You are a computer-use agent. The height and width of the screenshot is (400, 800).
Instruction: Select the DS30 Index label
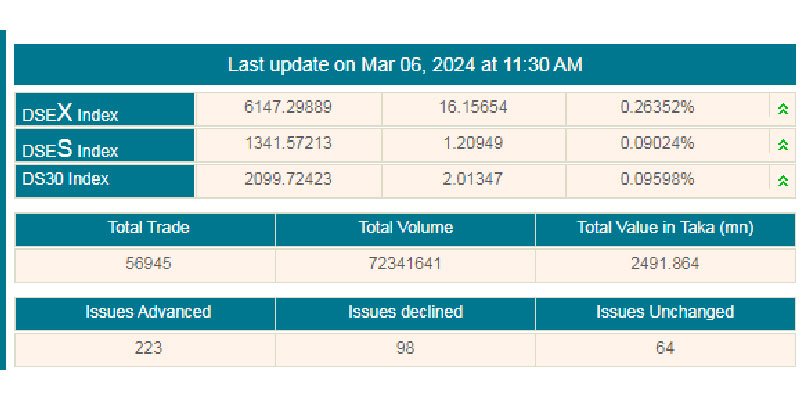(66, 180)
